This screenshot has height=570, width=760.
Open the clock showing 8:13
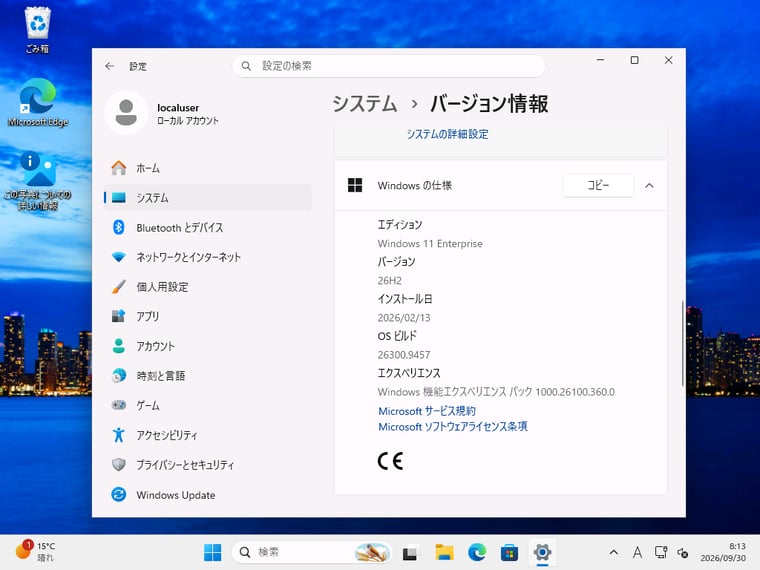(723, 552)
